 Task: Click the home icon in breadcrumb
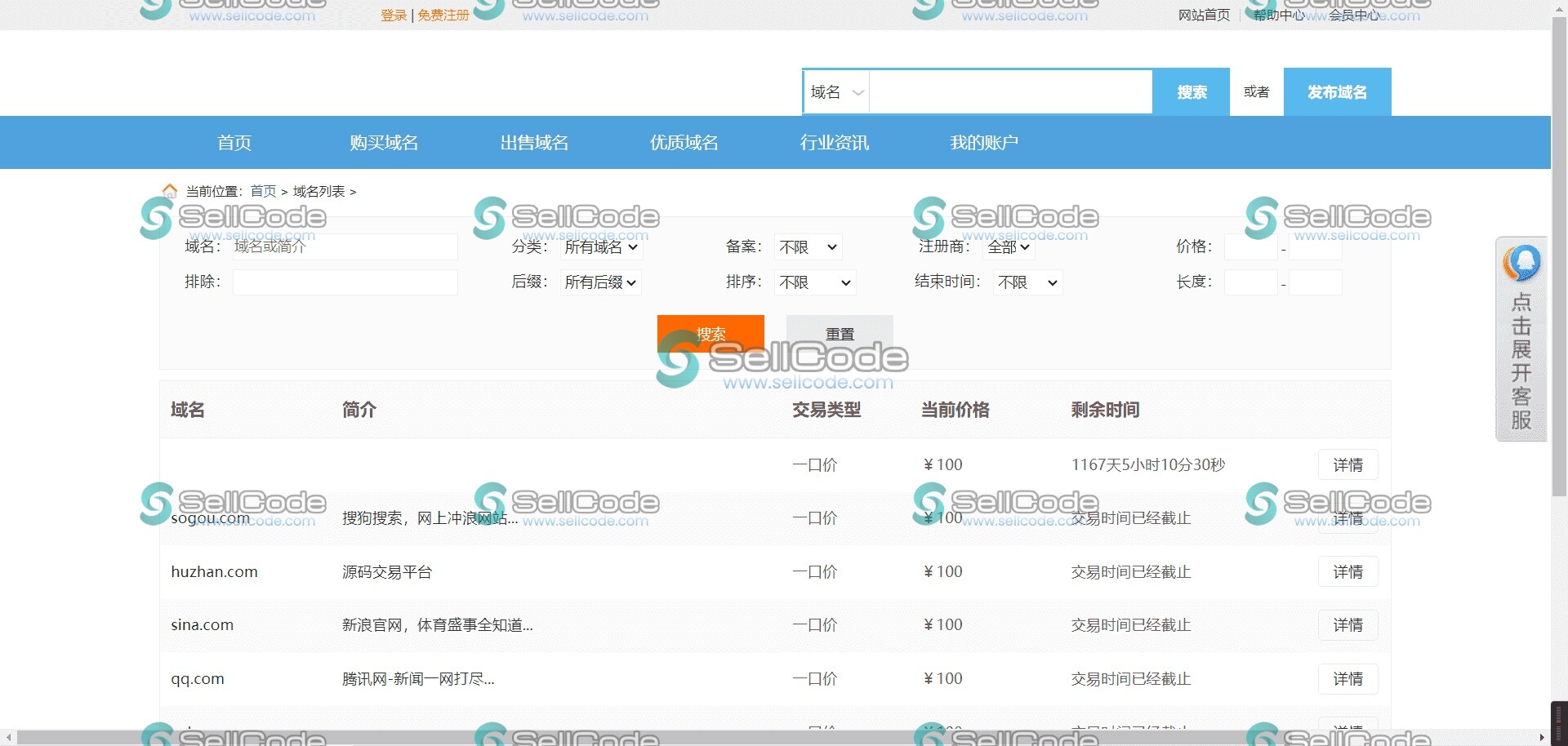pos(170,191)
